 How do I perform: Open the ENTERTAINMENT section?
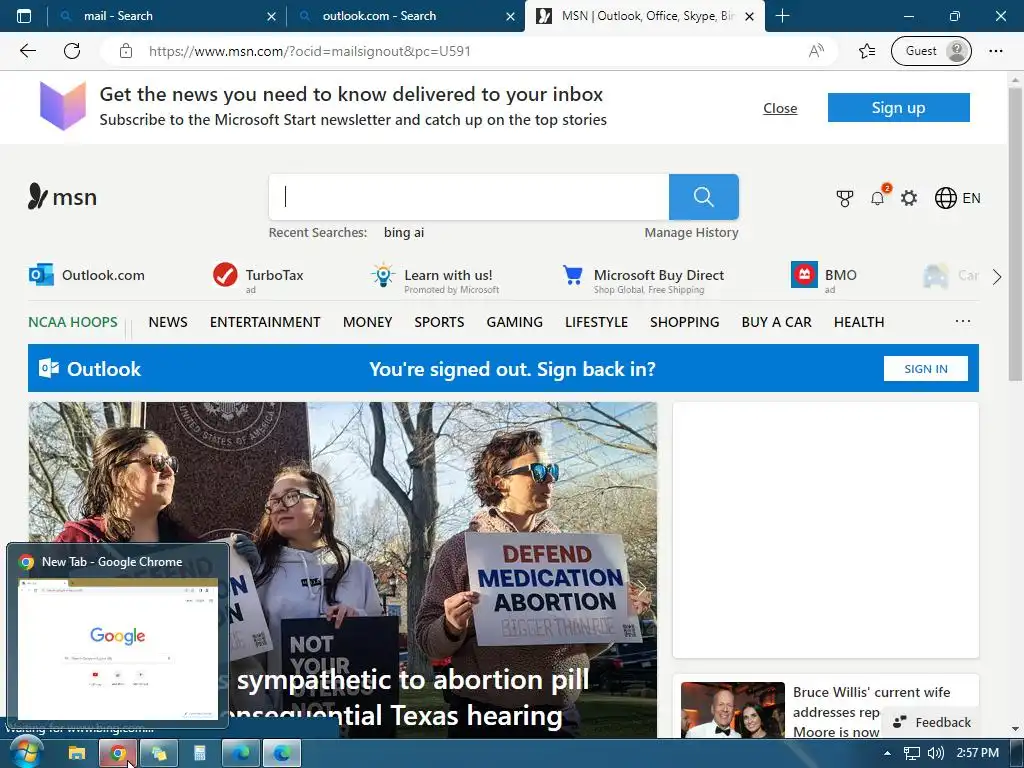(265, 322)
